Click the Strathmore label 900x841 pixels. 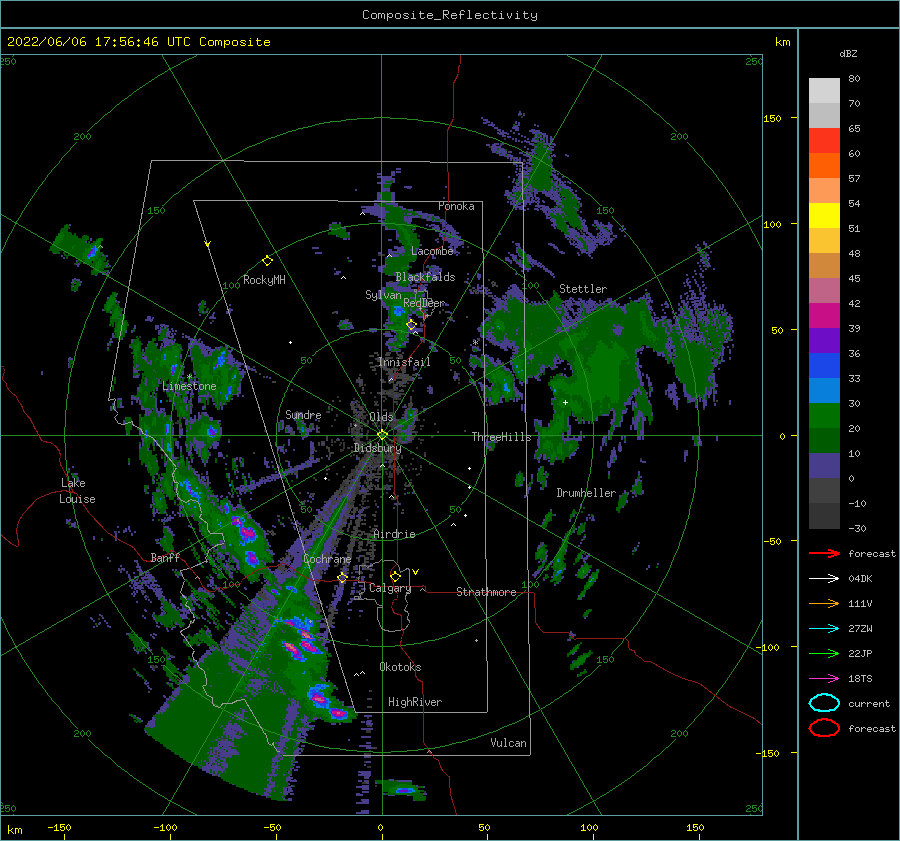click(487, 592)
